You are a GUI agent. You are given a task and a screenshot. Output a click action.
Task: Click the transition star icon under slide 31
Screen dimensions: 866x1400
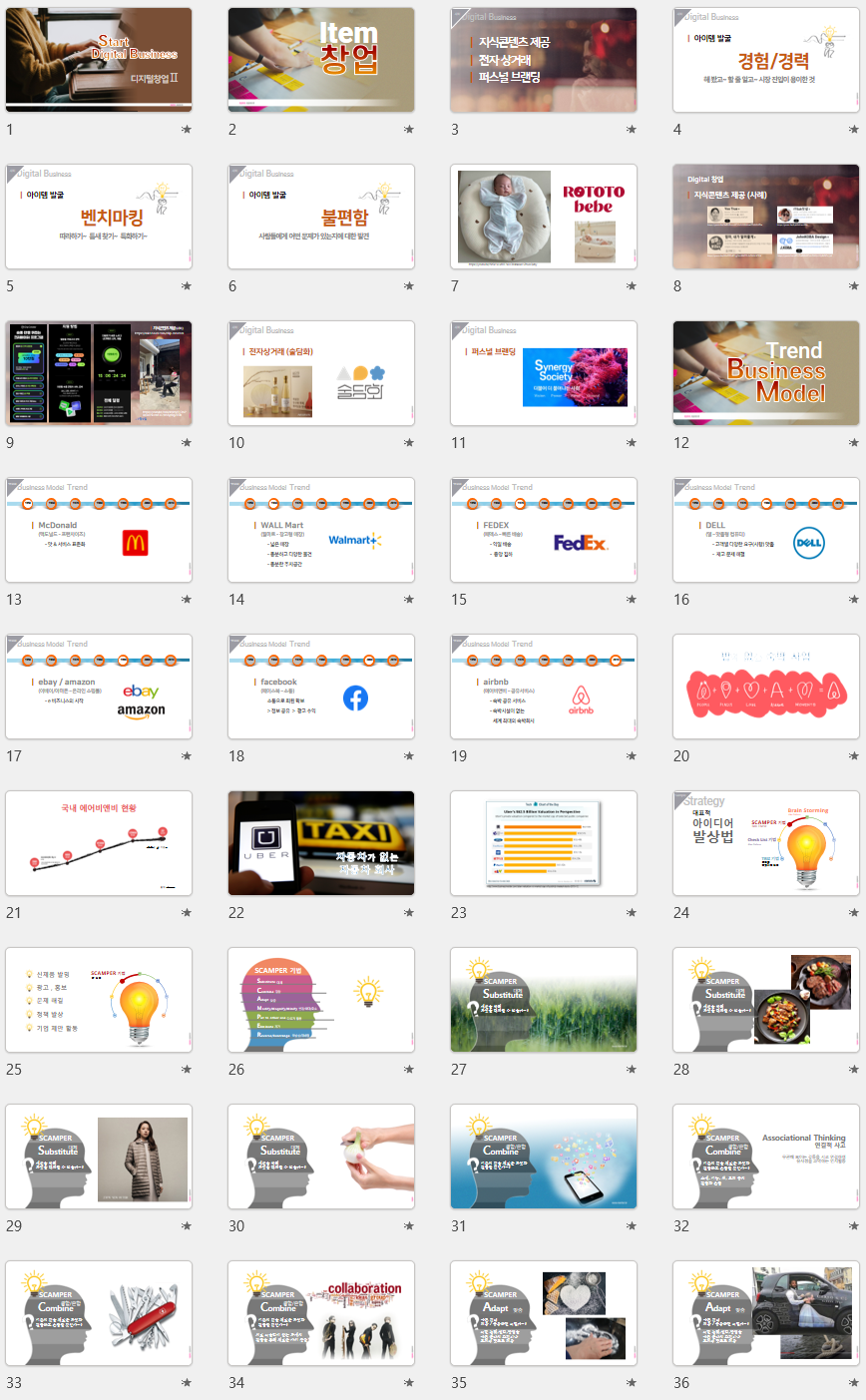(x=631, y=1226)
